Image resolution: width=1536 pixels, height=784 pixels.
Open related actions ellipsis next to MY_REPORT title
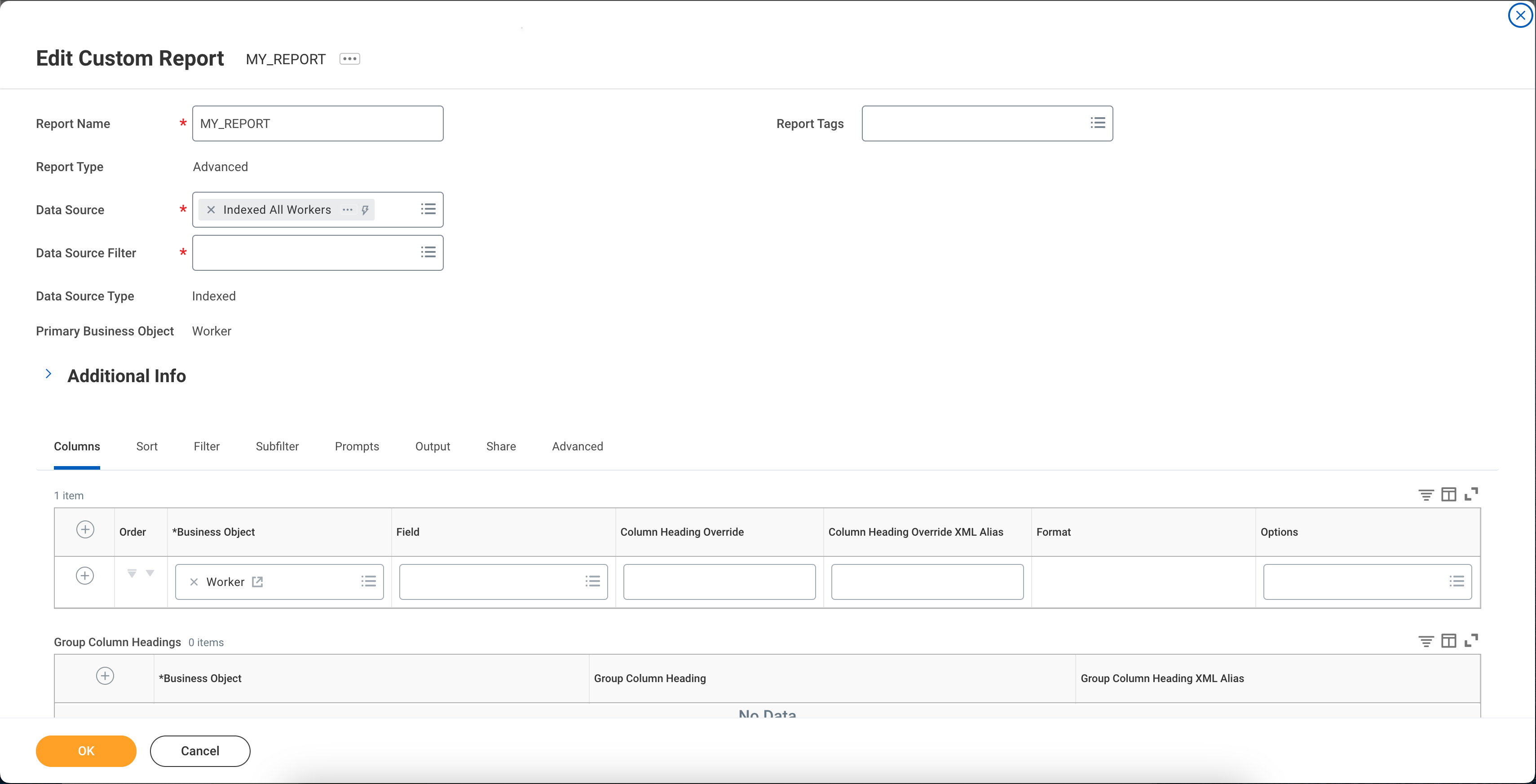coord(349,59)
